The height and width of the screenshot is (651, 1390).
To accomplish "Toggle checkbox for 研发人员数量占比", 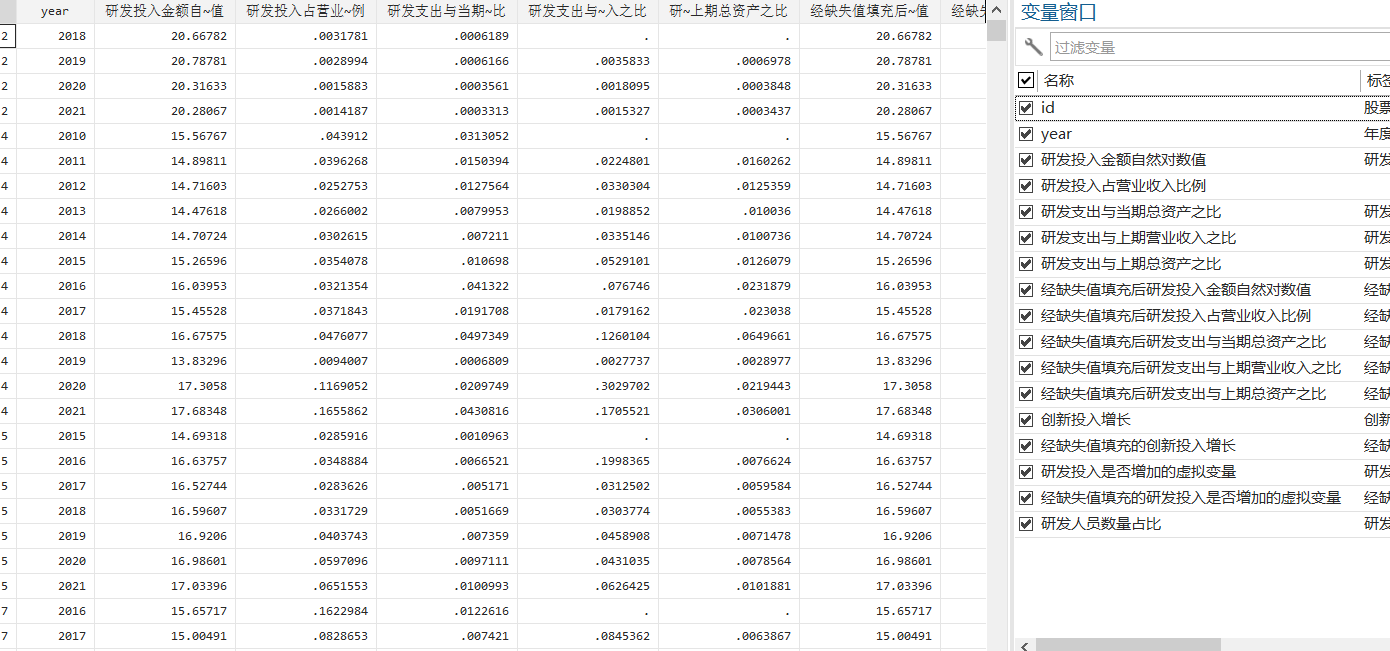I will point(1026,524).
